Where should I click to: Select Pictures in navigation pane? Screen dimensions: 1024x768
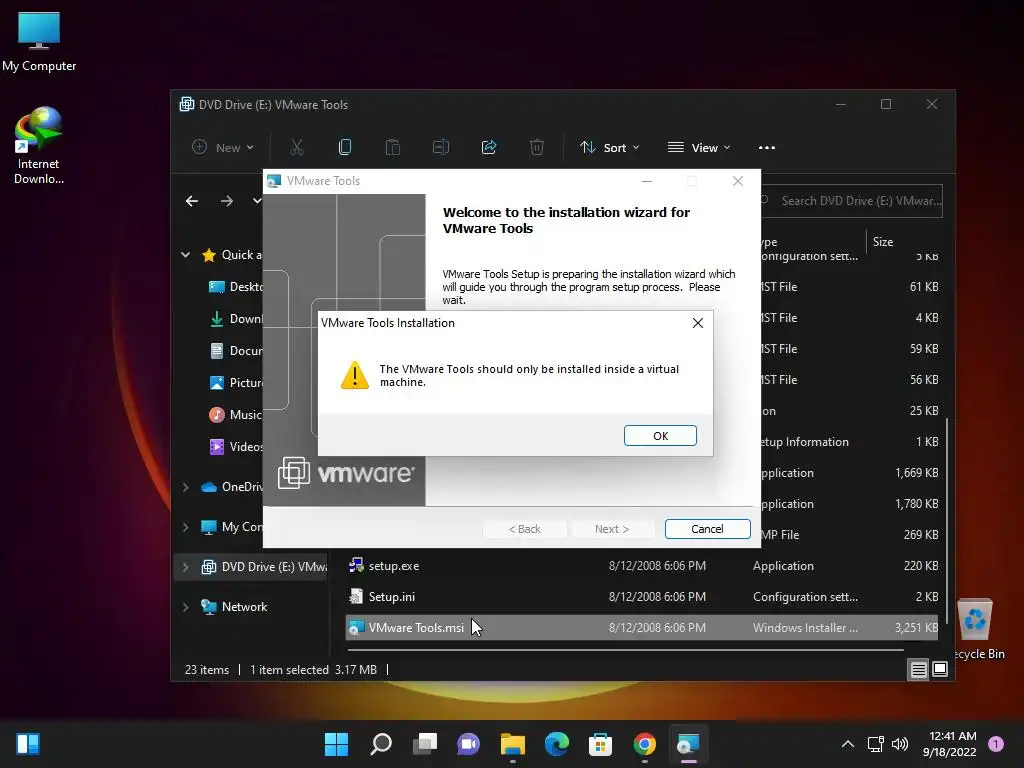coord(235,383)
